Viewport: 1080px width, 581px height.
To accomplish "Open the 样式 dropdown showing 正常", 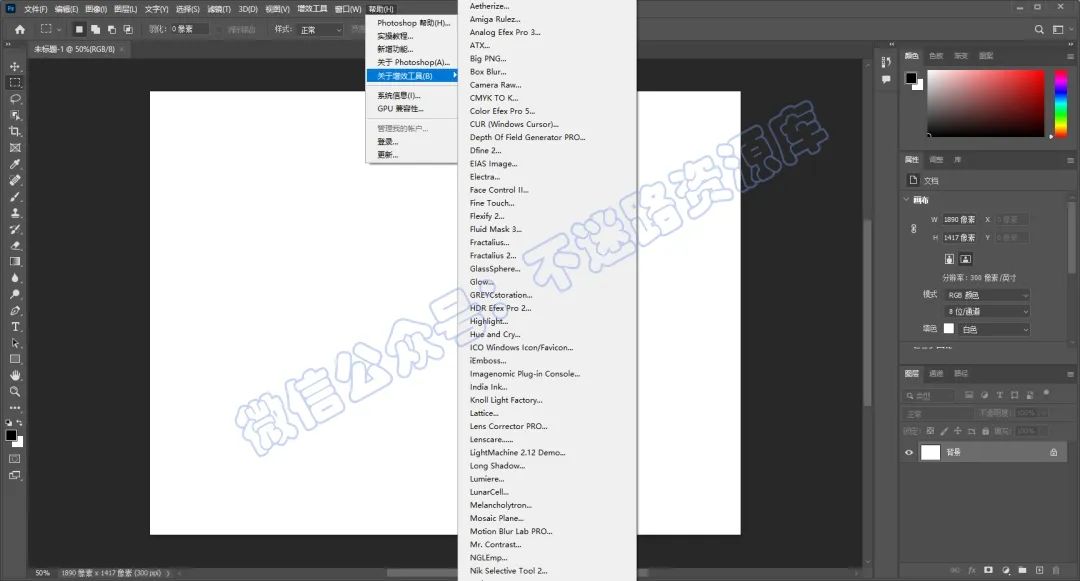I will click(320, 30).
